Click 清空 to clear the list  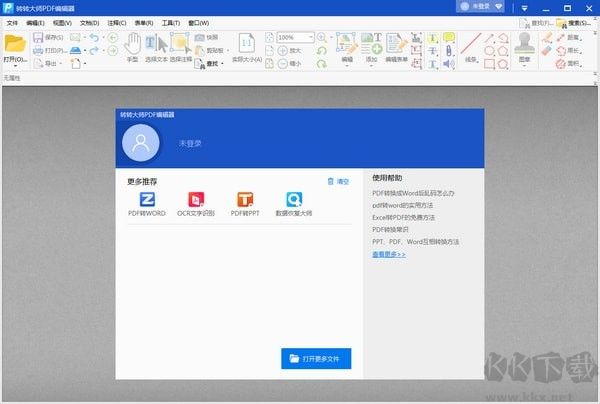339,181
